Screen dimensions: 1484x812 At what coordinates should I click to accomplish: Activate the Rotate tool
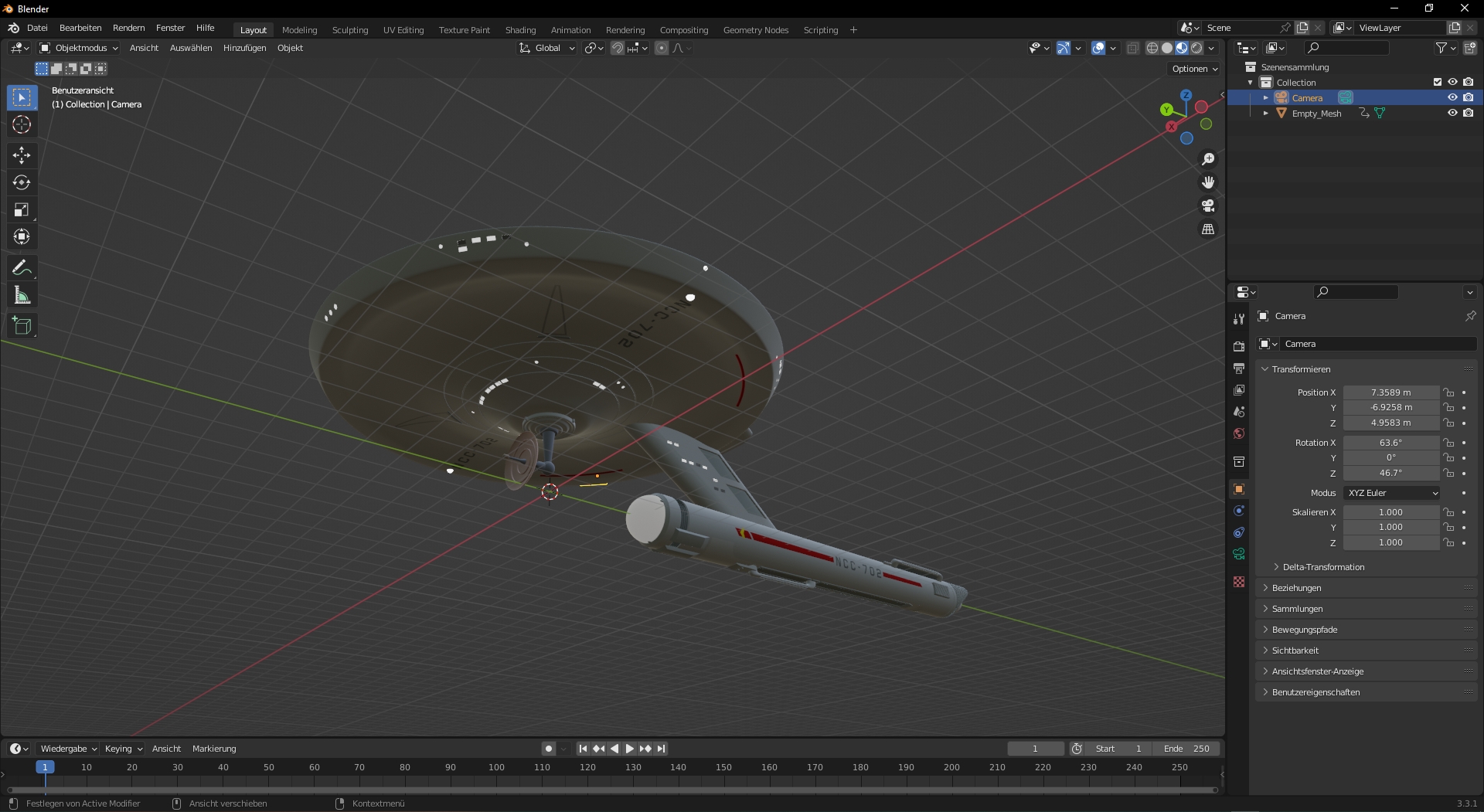point(22,182)
